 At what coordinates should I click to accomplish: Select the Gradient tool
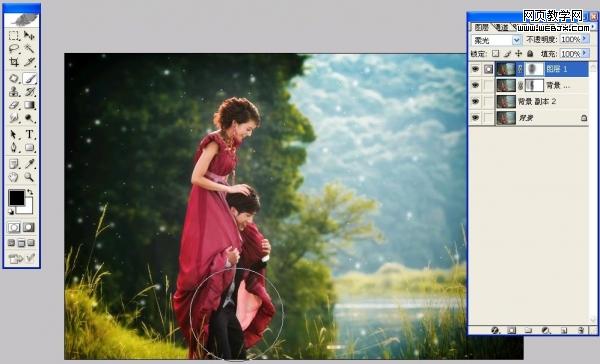(29, 104)
